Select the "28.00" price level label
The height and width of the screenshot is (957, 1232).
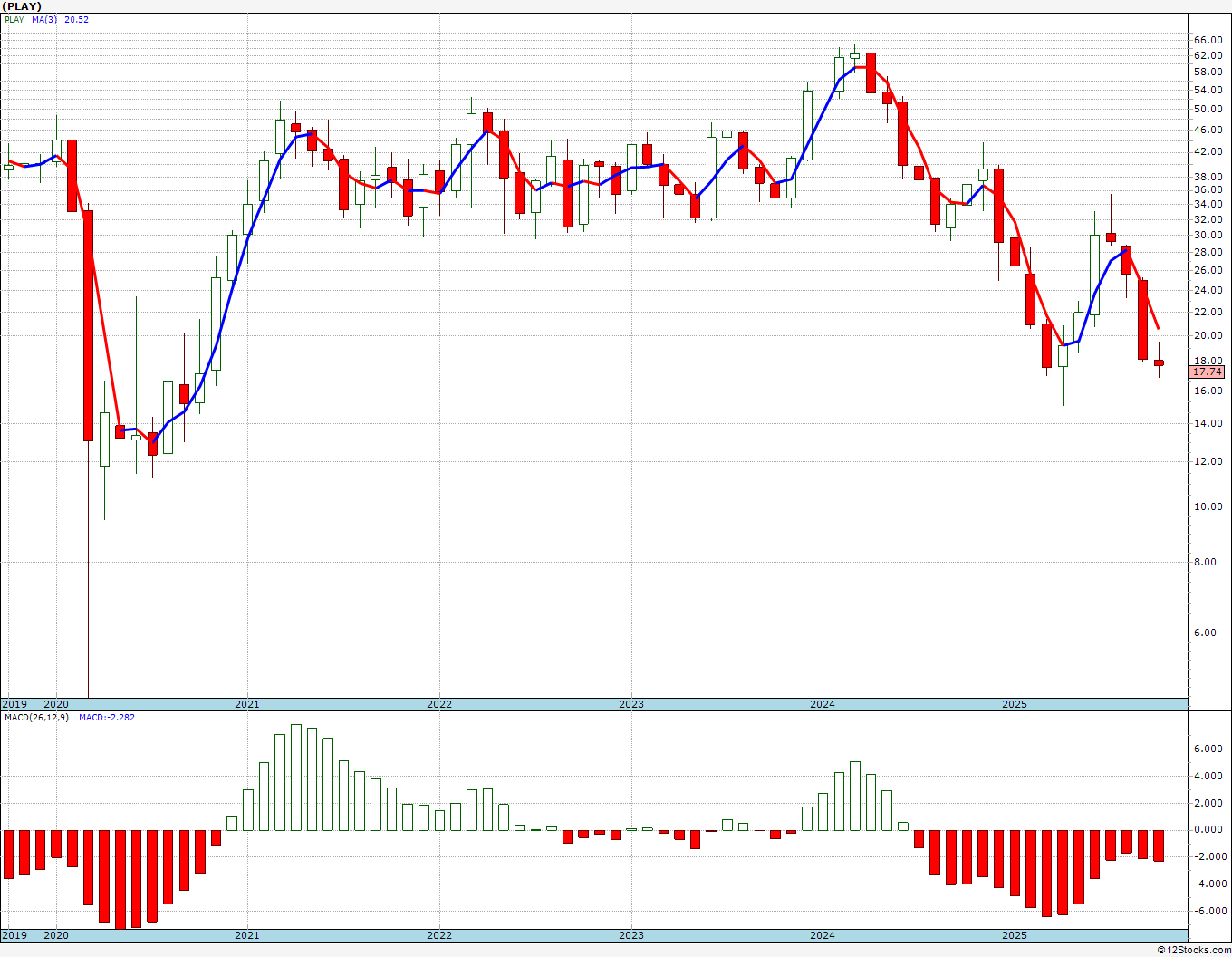click(1208, 252)
